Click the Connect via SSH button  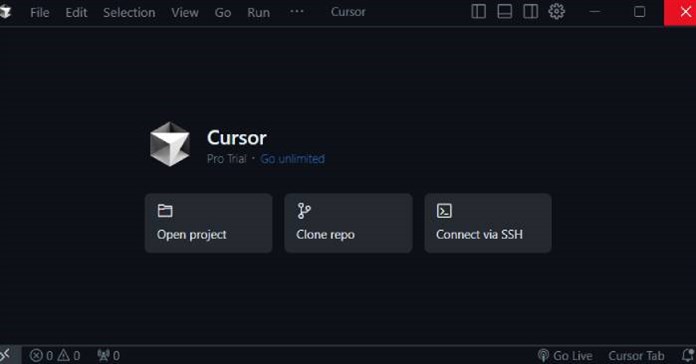488,223
